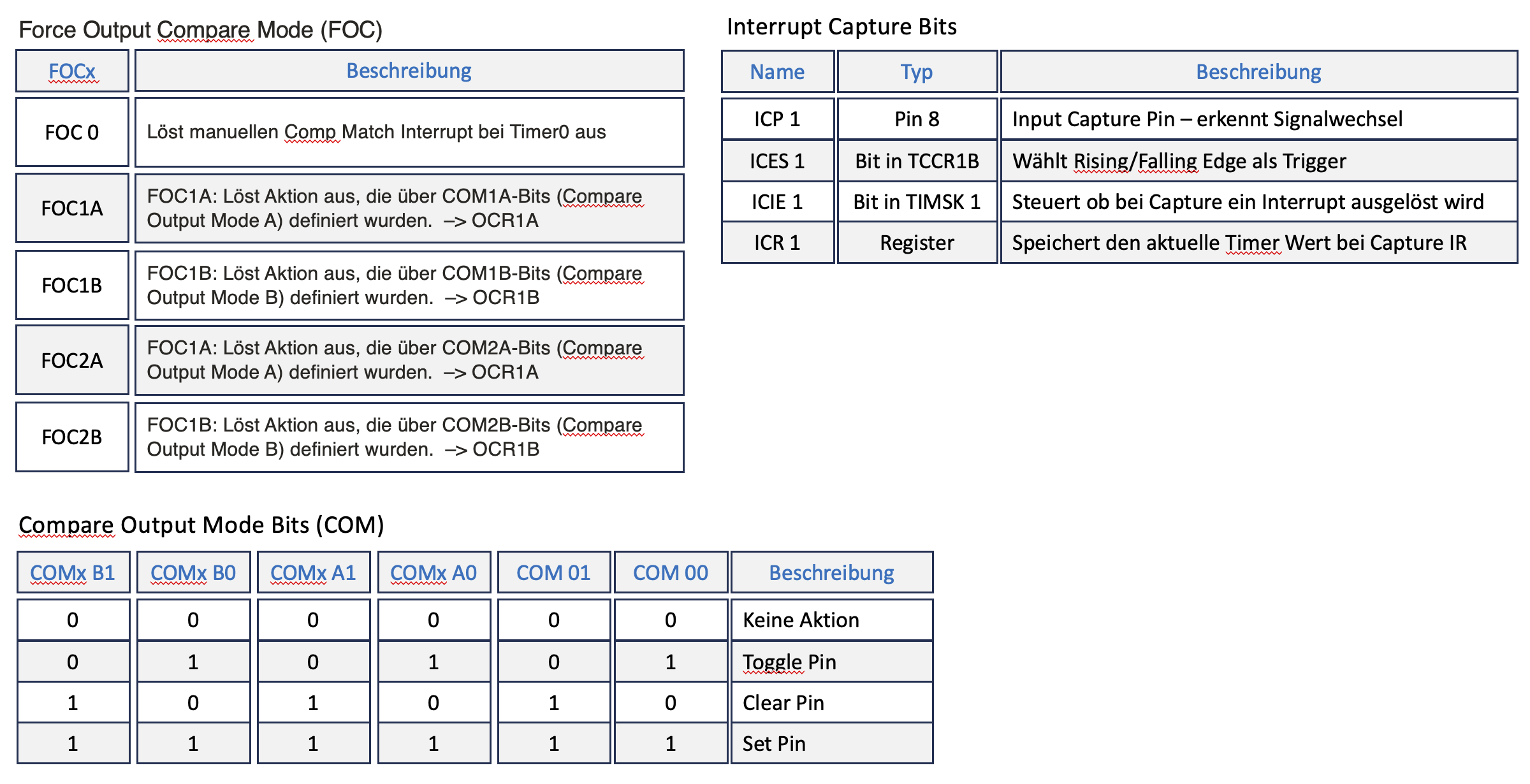Select the "FOC 0" table cell
The width and height of the screenshot is (1530, 784).
[x=72, y=132]
